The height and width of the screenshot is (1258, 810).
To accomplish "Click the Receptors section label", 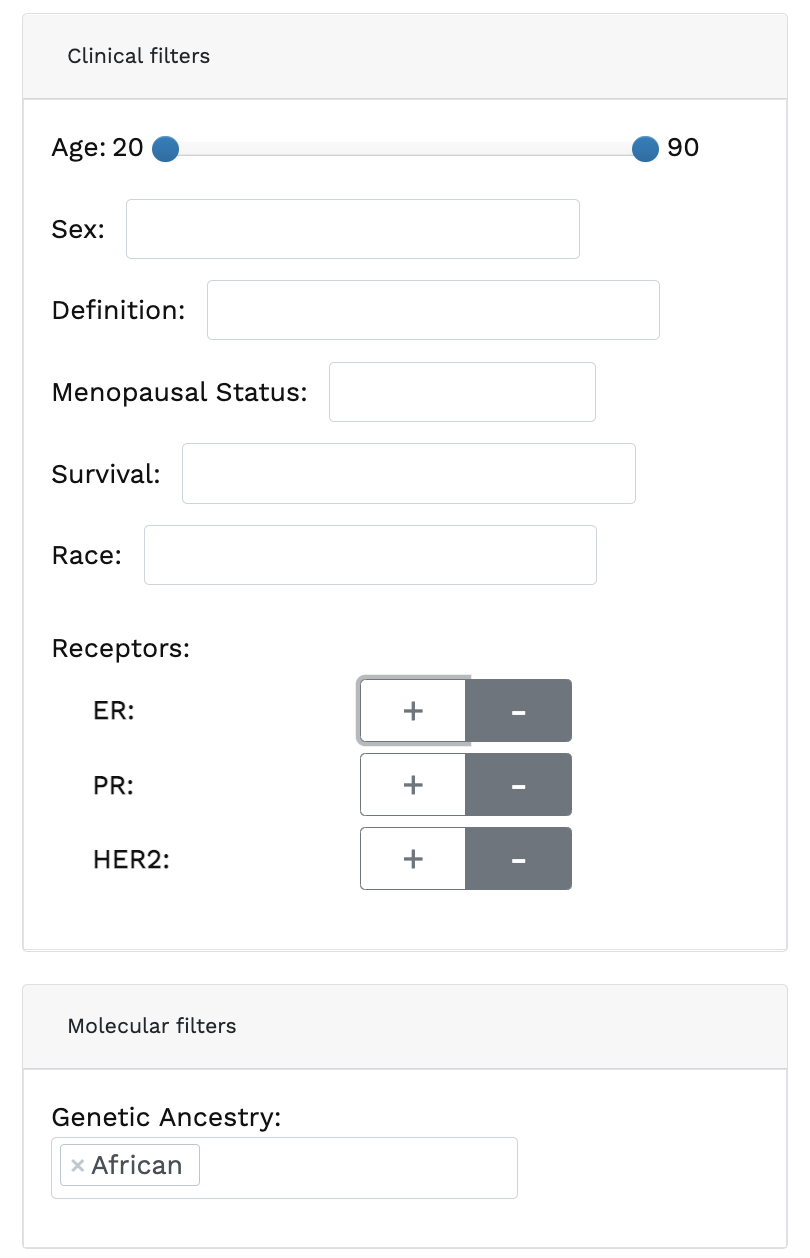I will tap(120, 648).
